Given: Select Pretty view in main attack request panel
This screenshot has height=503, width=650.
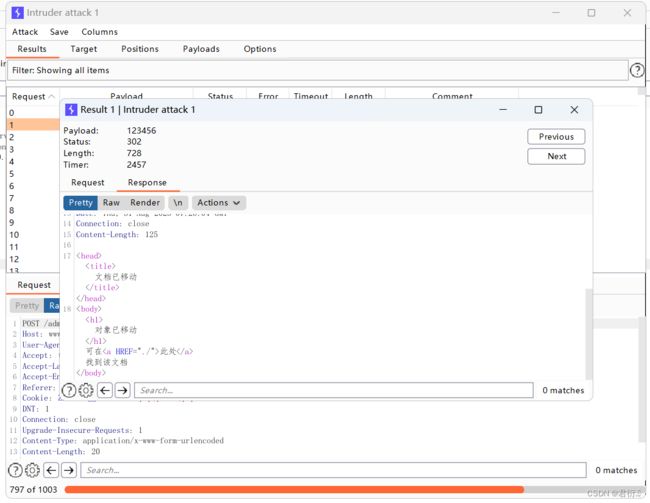Looking at the screenshot, I should click(27, 306).
